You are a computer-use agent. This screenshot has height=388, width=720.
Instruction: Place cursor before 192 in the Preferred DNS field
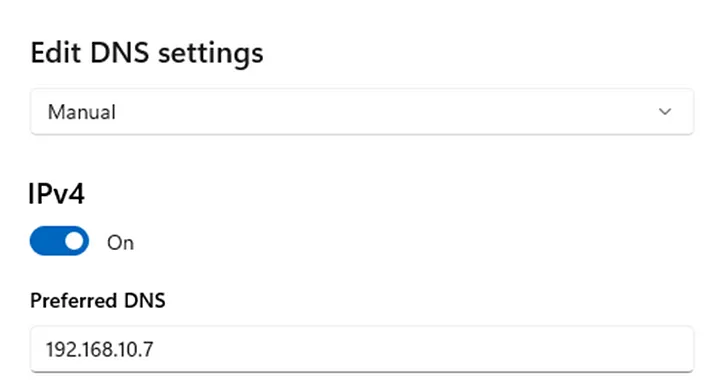[45, 349]
